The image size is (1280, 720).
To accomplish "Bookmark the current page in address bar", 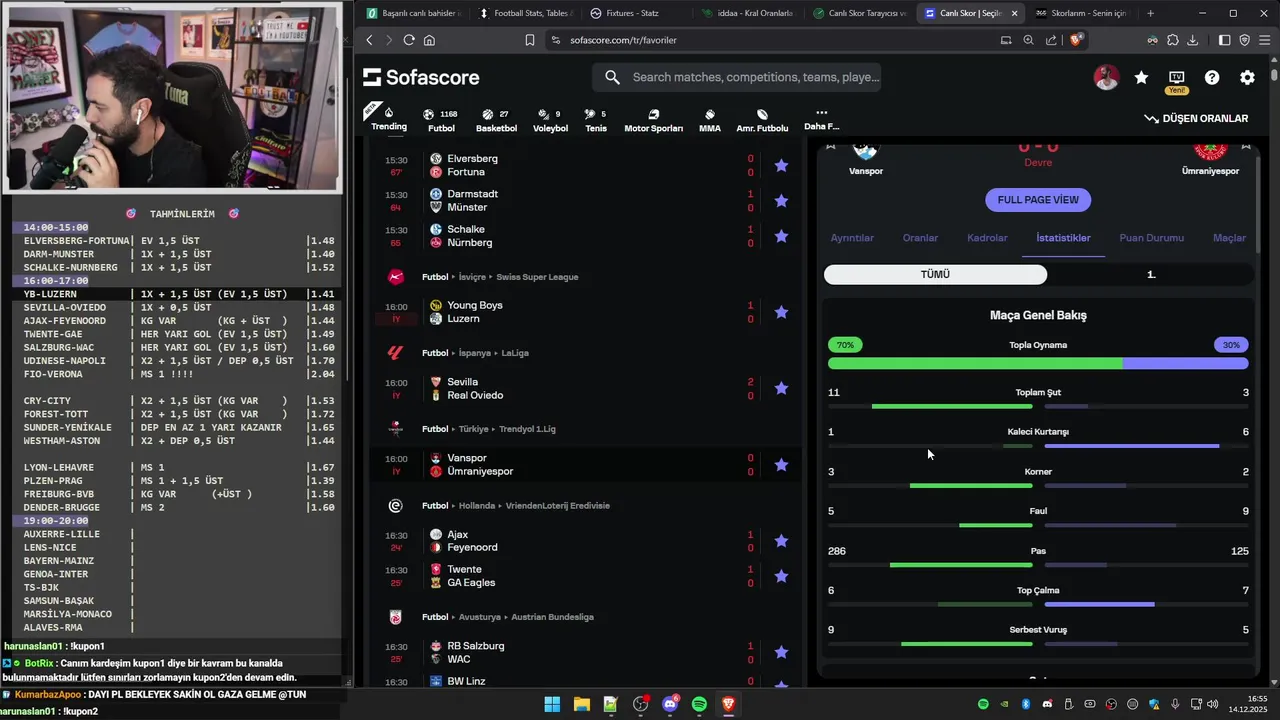I will point(530,40).
